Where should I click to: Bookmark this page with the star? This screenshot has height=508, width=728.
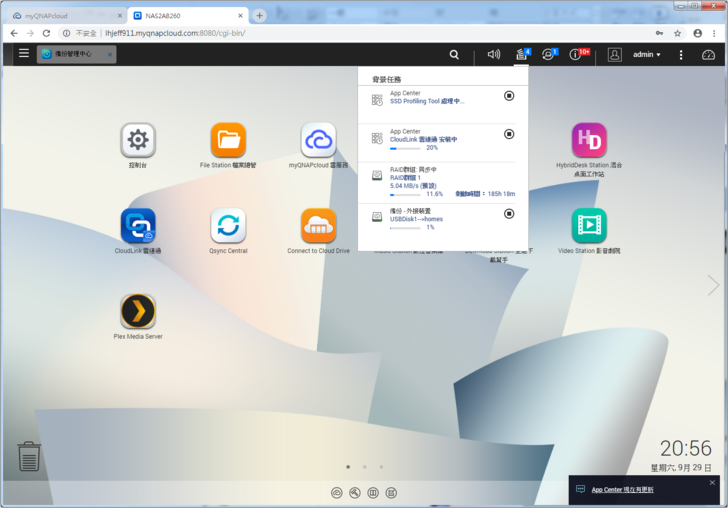677,33
